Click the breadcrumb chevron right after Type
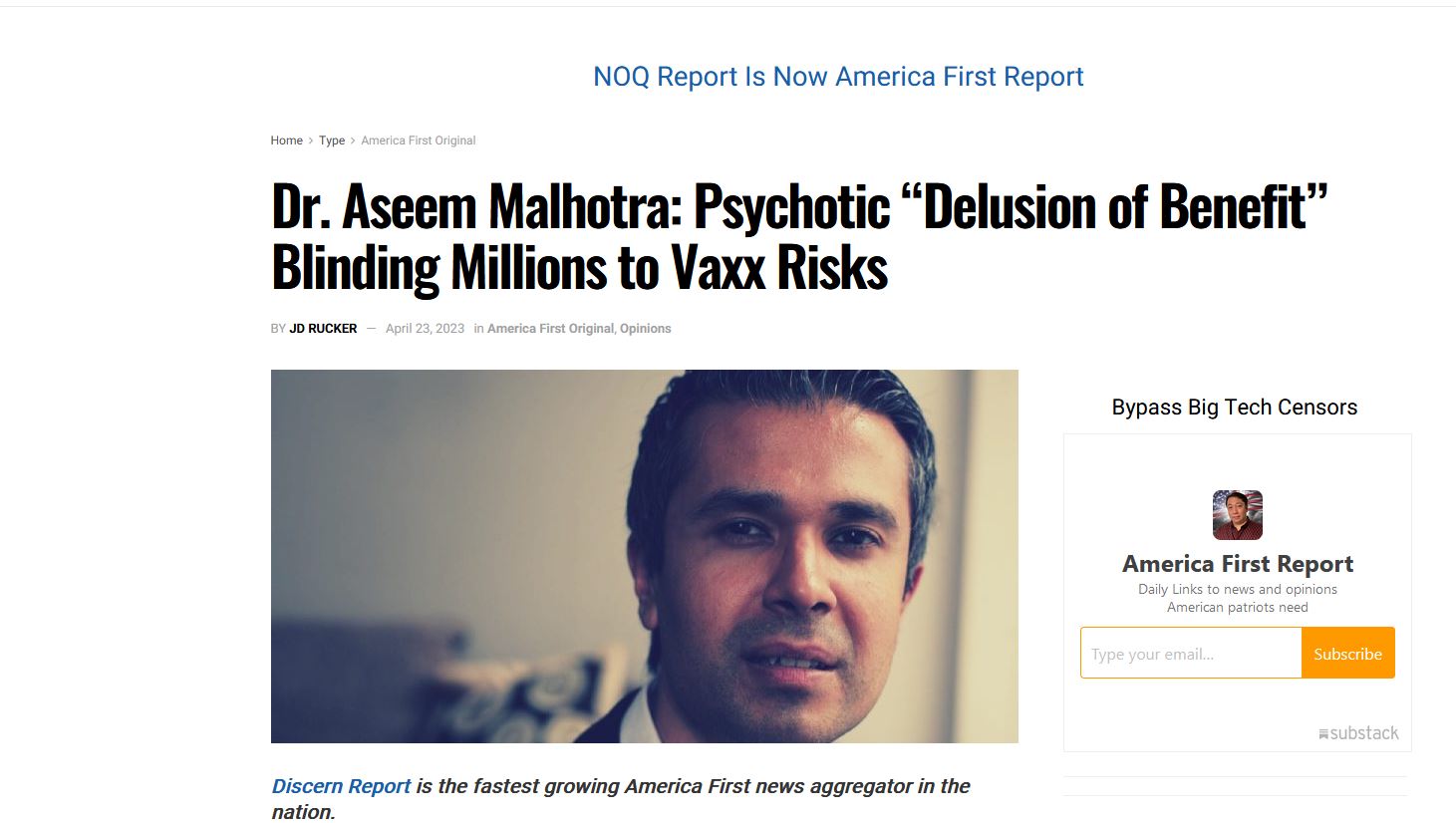The width and height of the screenshot is (1456, 823). (353, 140)
